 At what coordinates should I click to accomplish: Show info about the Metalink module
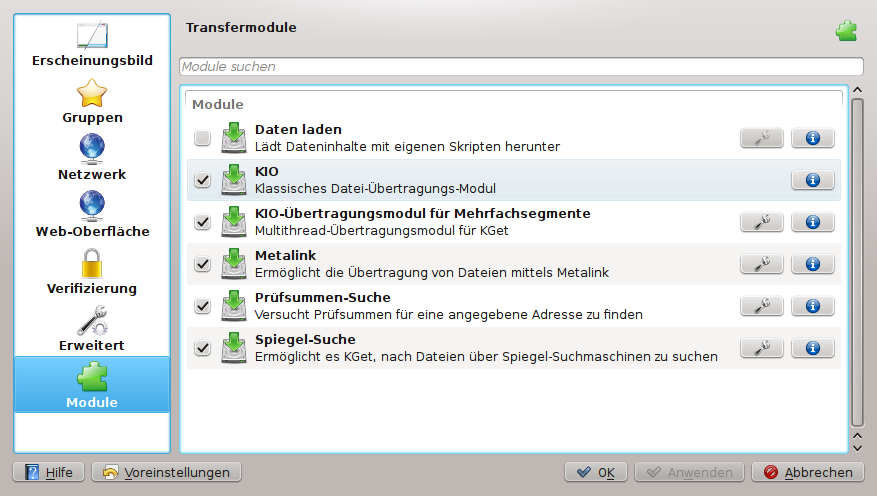point(813,264)
